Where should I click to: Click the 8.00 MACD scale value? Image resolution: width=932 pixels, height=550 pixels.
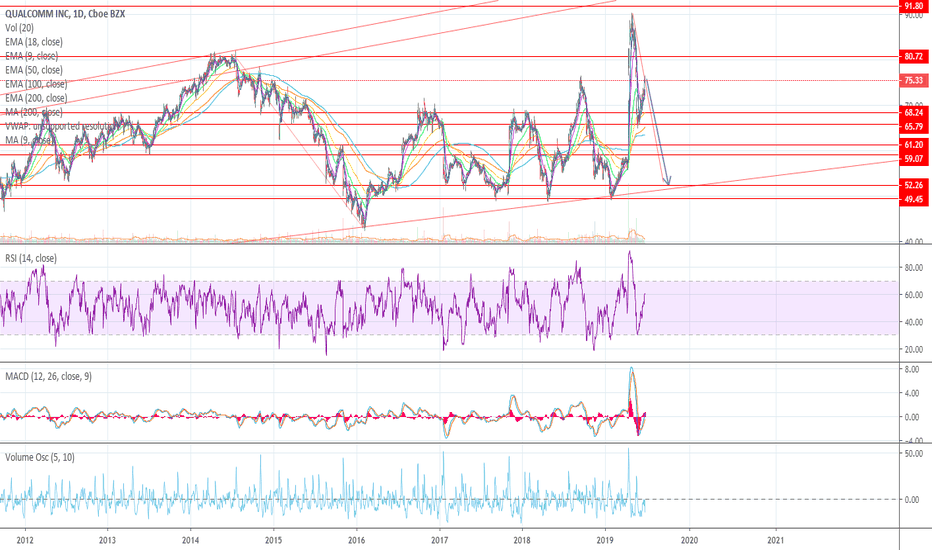[912, 369]
